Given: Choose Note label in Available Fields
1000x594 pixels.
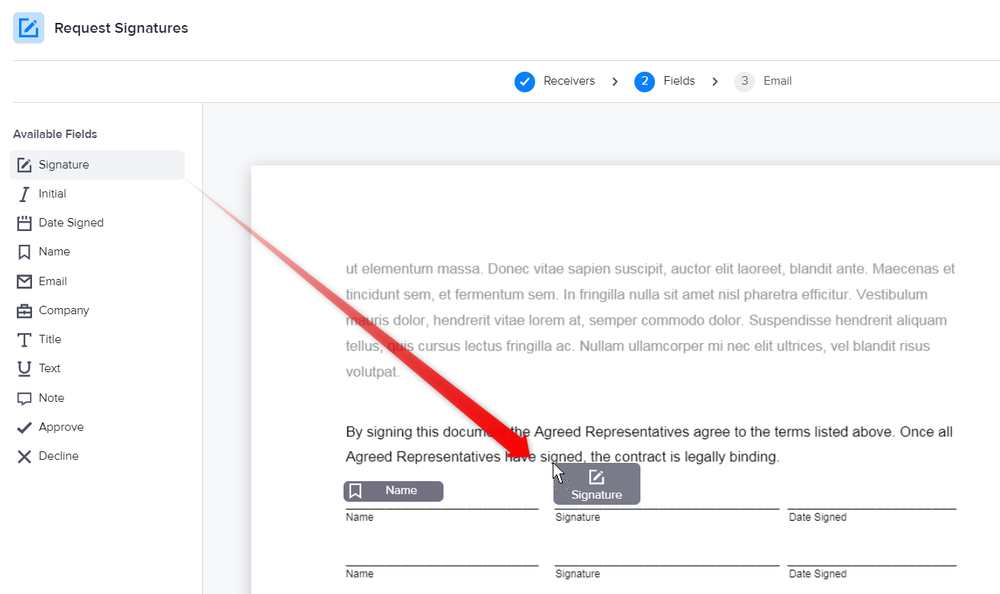Looking at the screenshot, I should click(x=51, y=397).
